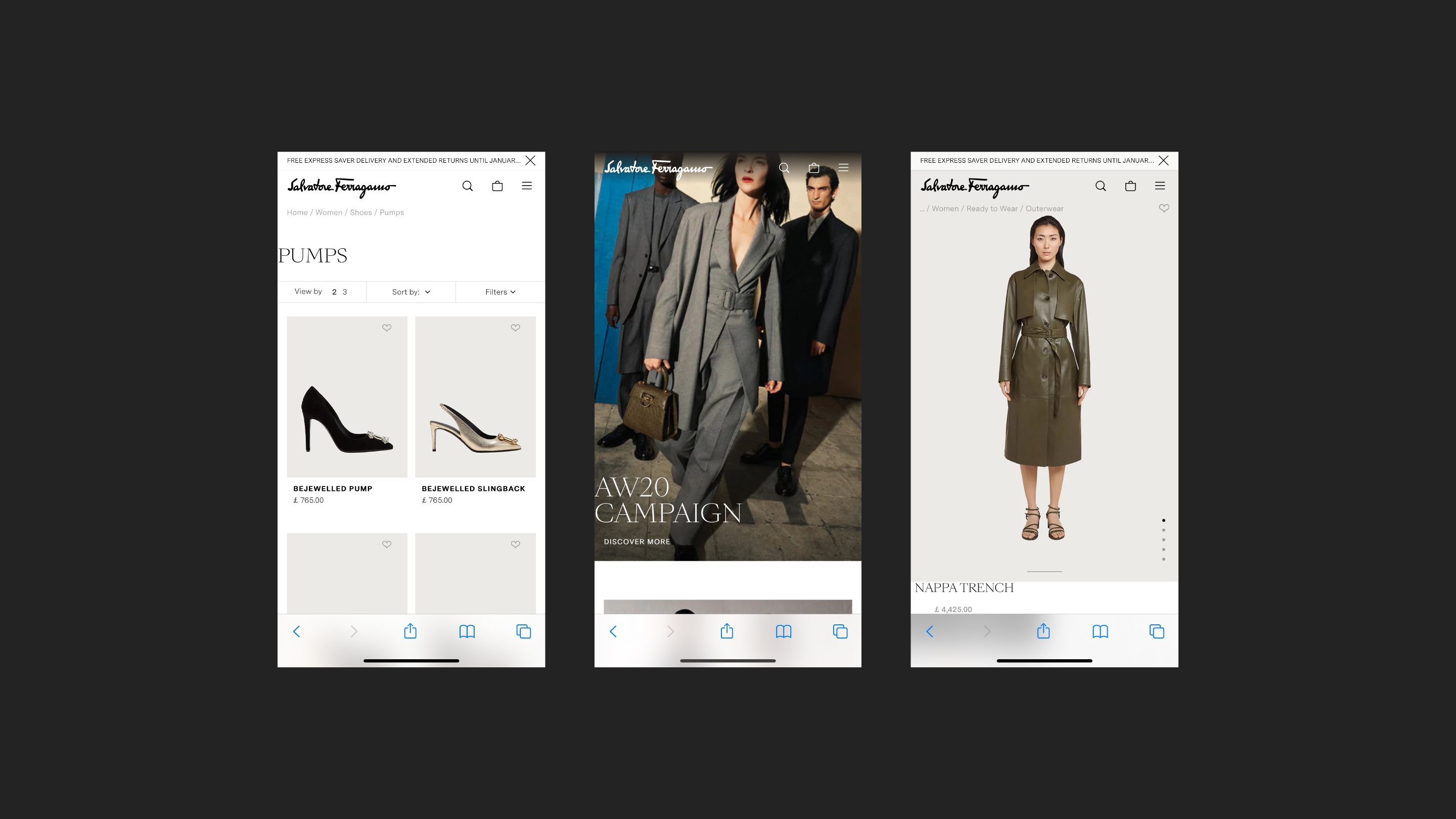Navigate to Ready to Wear breadcrumb

tap(991, 209)
